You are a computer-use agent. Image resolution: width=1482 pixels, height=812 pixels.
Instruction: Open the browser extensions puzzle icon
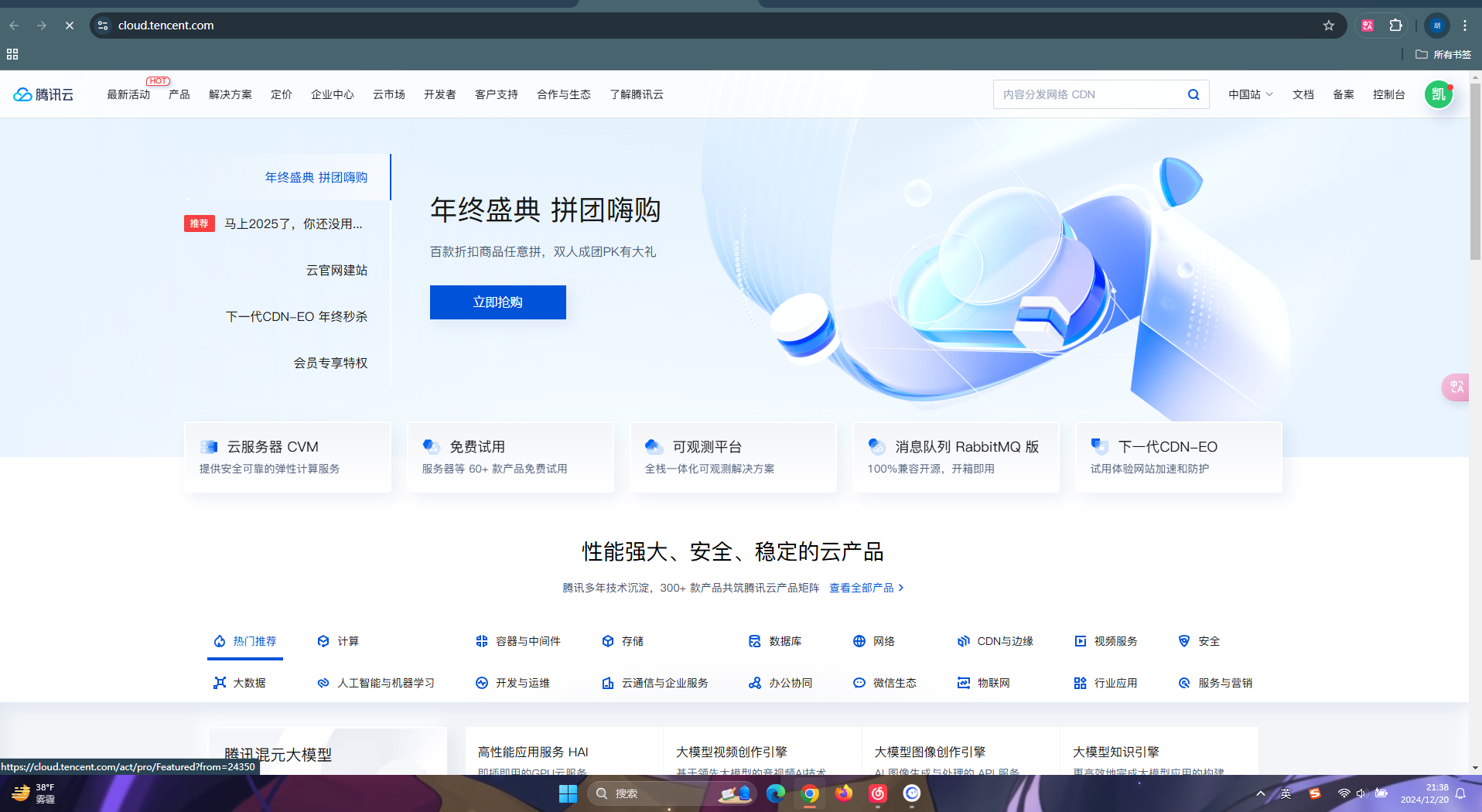tap(1396, 26)
